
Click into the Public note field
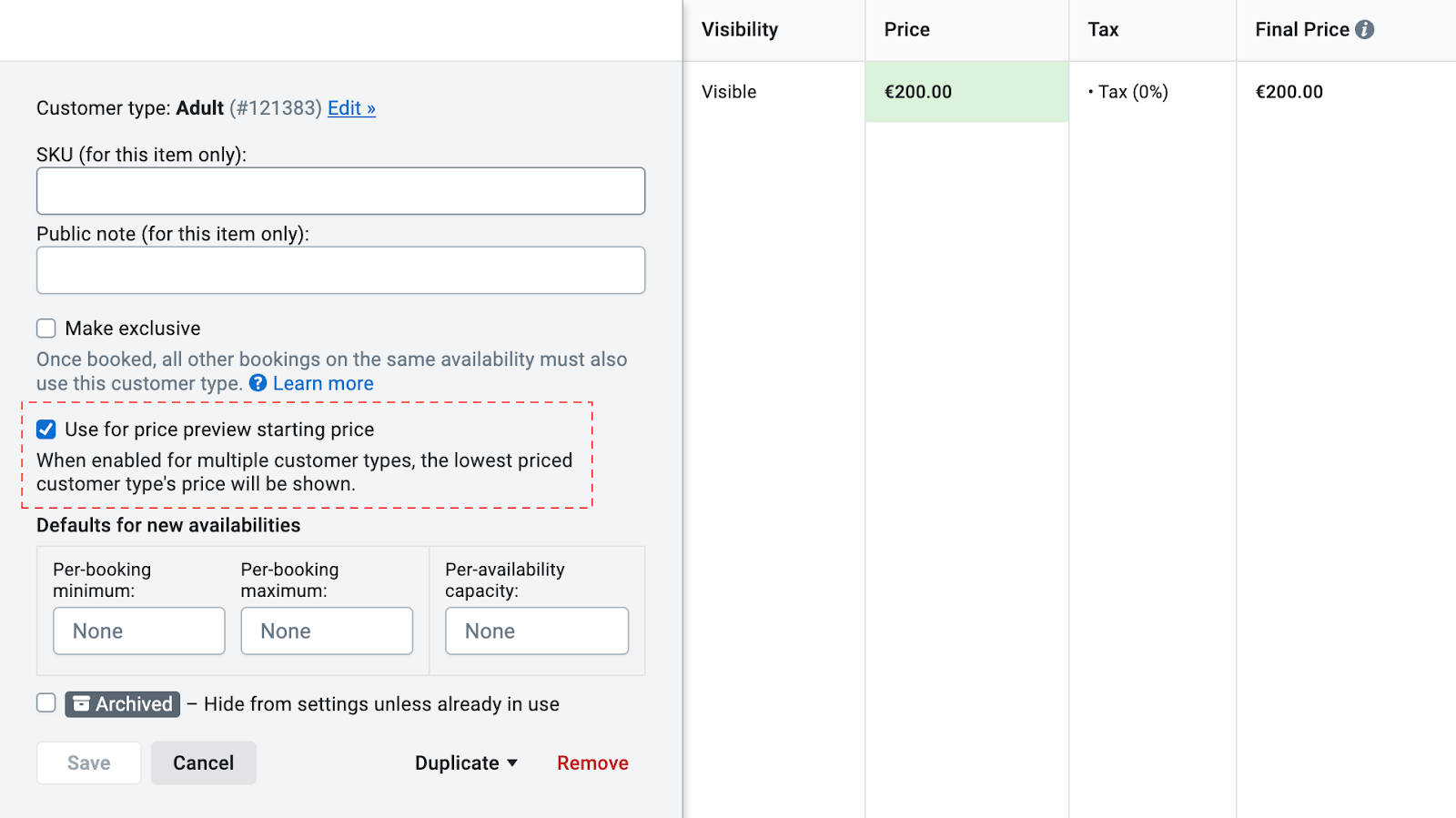click(x=340, y=270)
